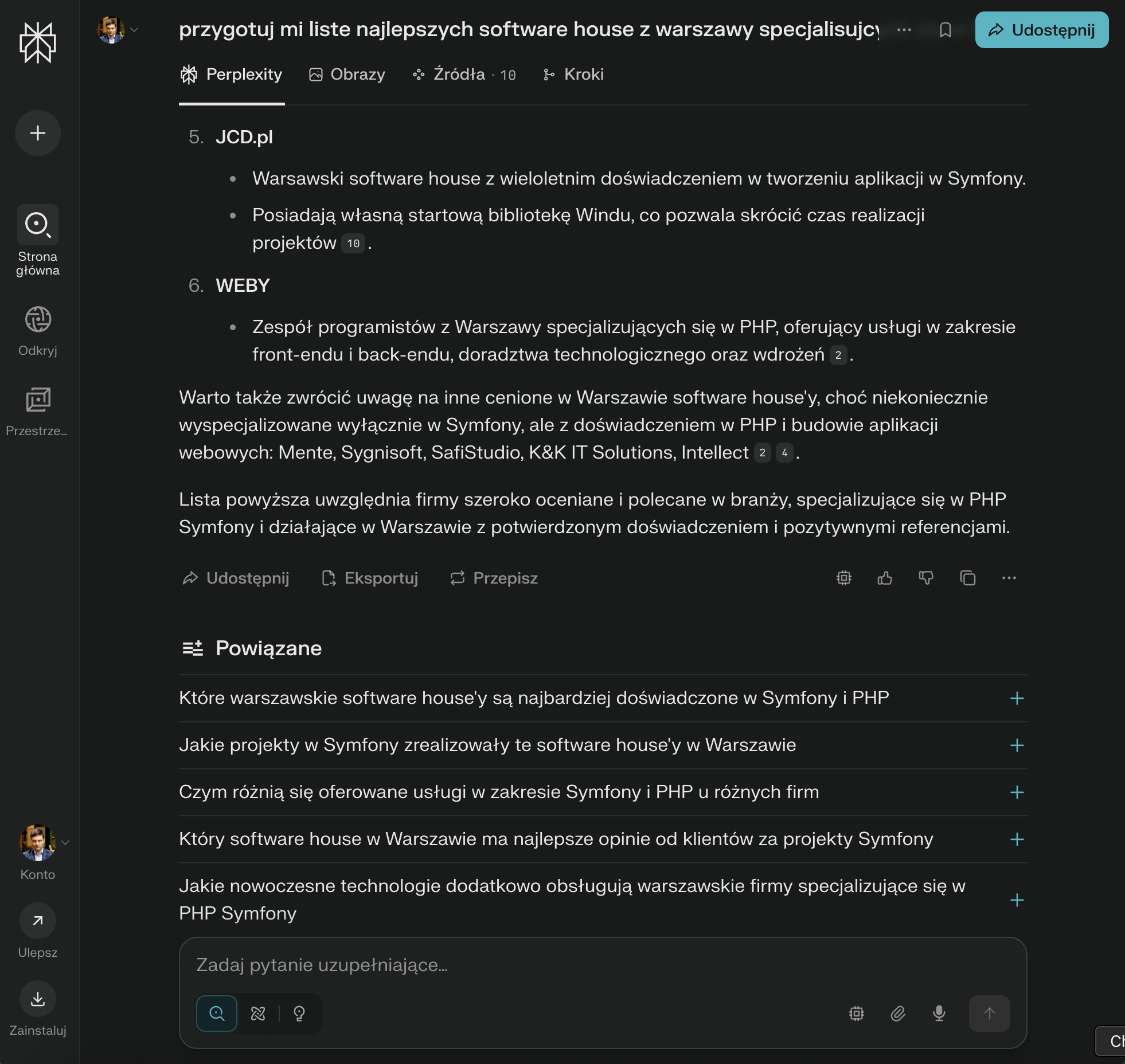Click the JCD.pl list heading

pyautogui.click(x=244, y=137)
